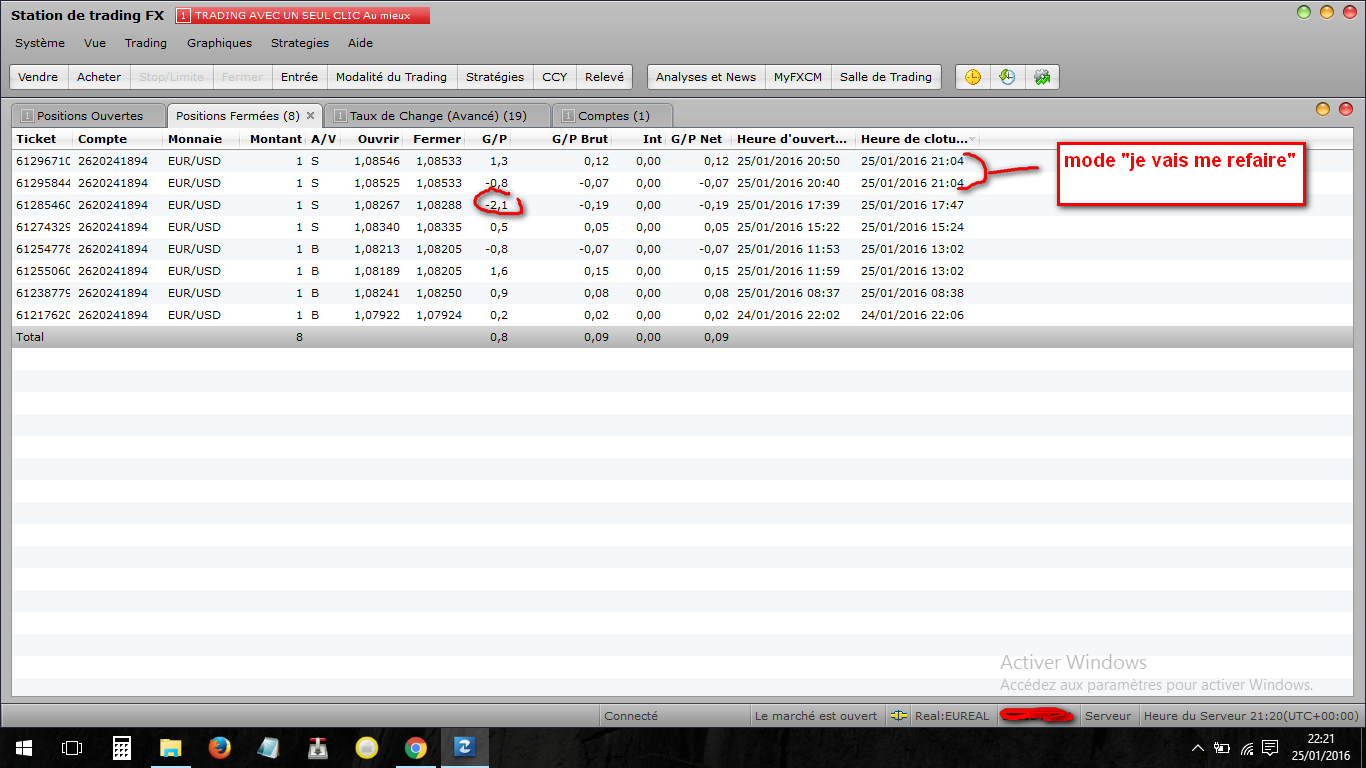Click sort arrow on Heure de cloture column

972,139
